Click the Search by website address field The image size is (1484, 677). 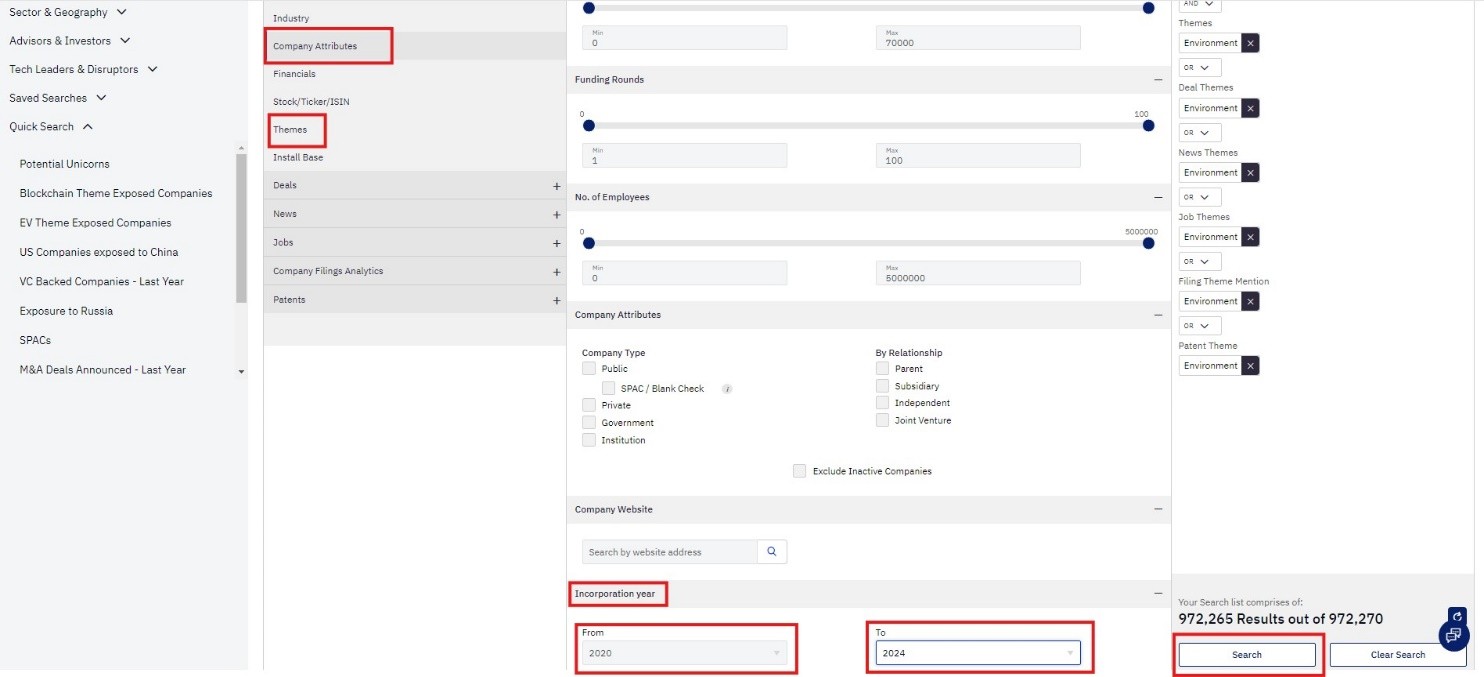click(x=669, y=552)
